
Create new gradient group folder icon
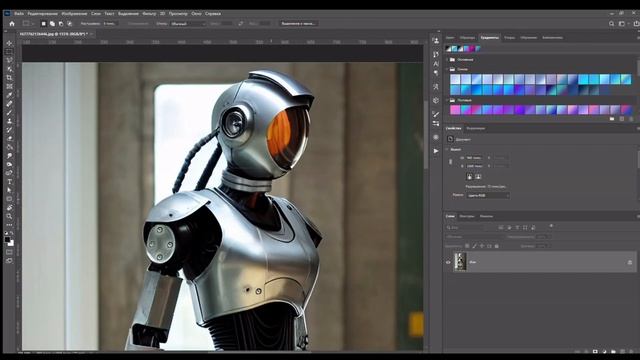pos(612,119)
